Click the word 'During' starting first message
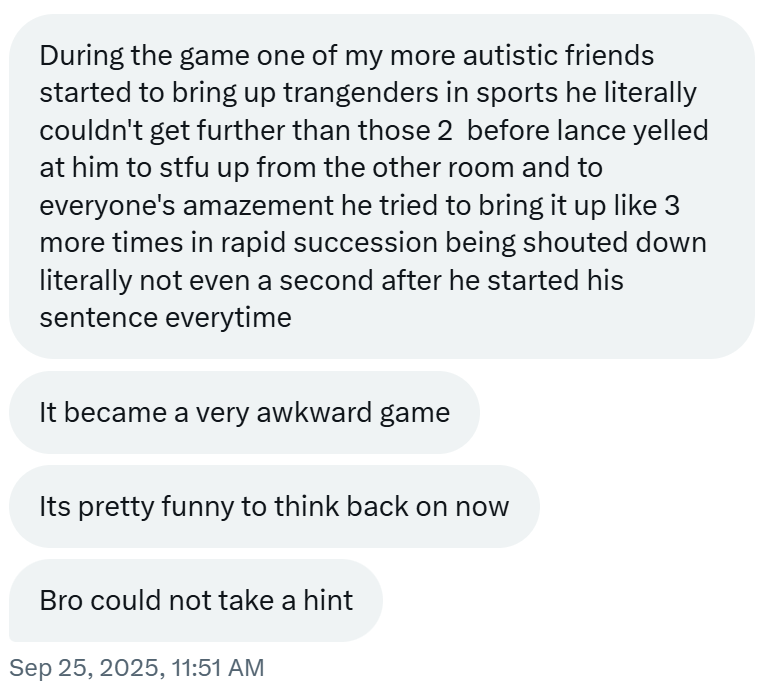This screenshot has width=763, height=697. click(81, 55)
